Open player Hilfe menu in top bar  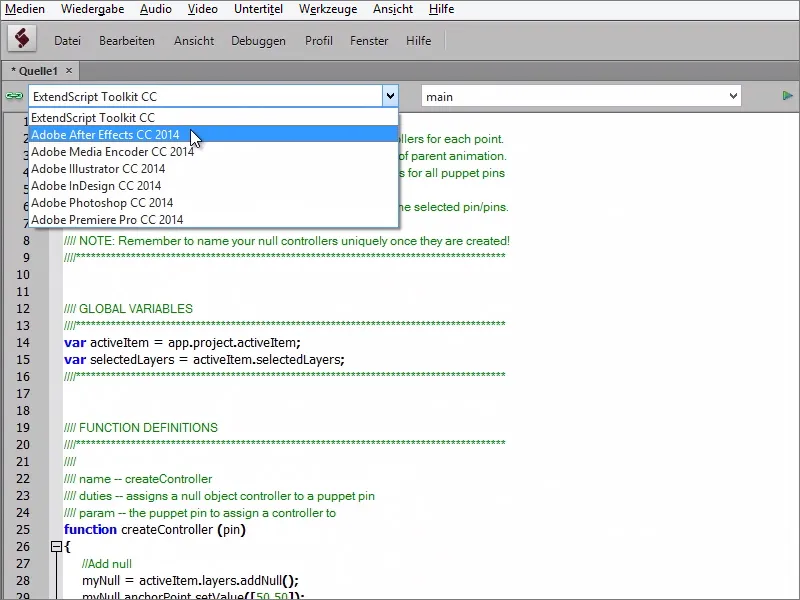[x=441, y=9]
